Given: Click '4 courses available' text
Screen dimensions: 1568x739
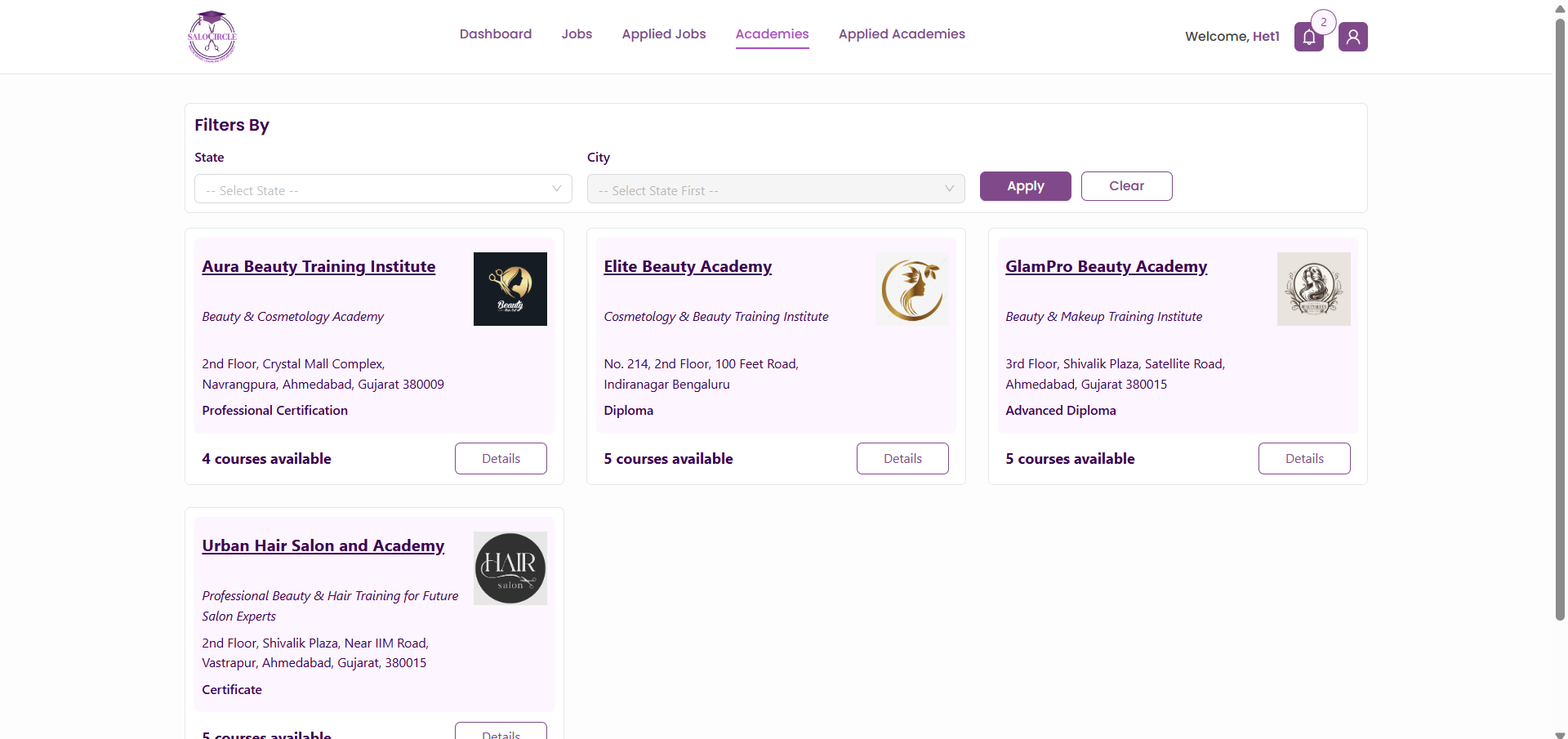Looking at the screenshot, I should tap(267, 459).
